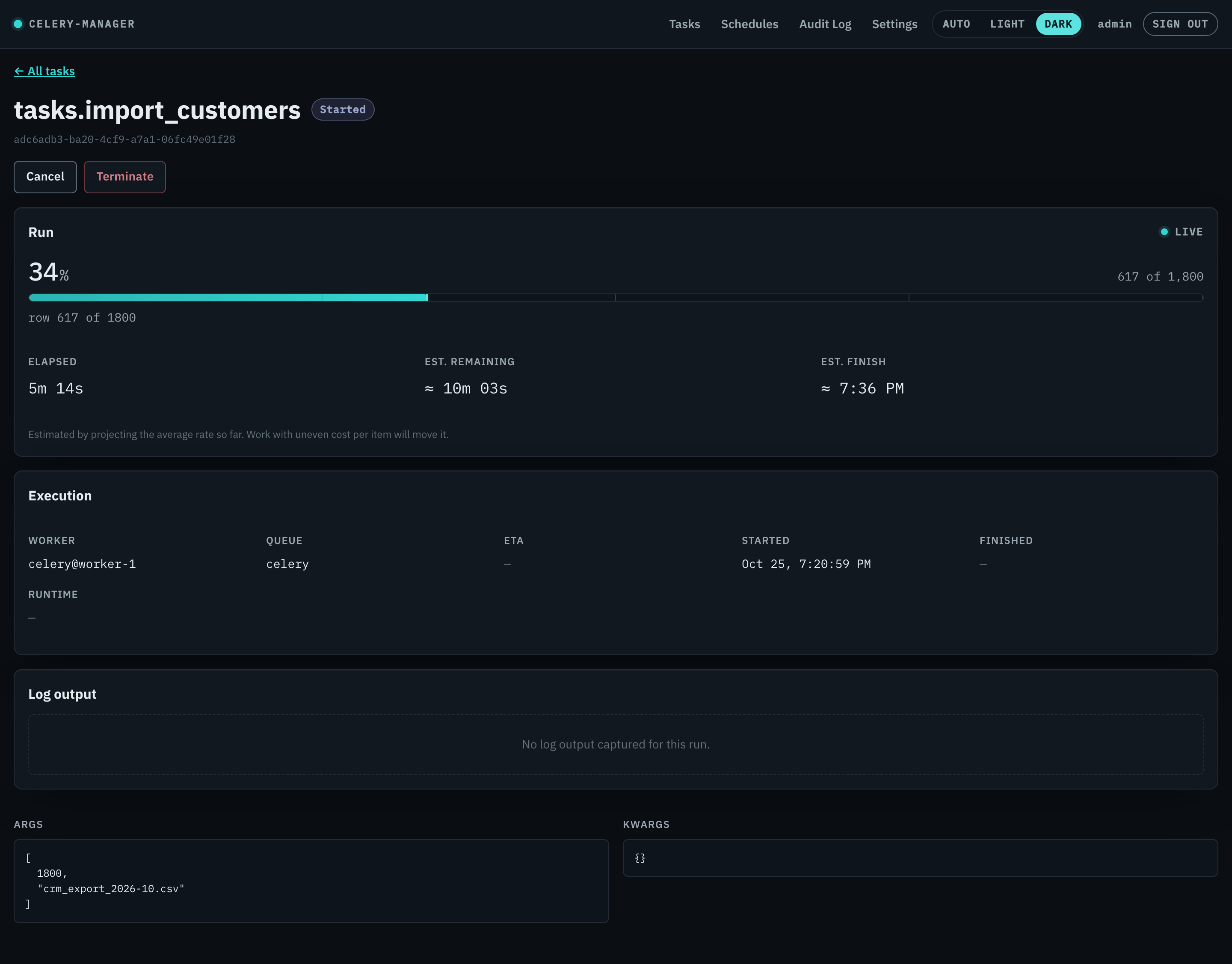The height and width of the screenshot is (964, 1232).
Task: Open the Schedules page
Action: point(749,24)
